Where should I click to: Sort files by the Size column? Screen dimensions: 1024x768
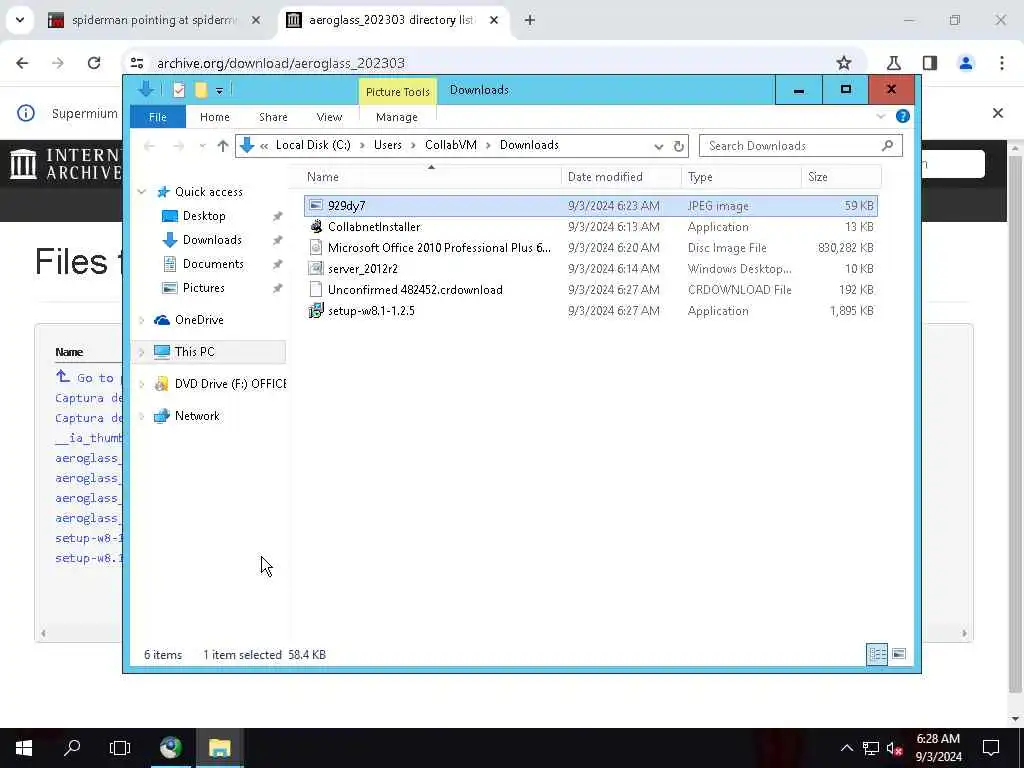[x=841, y=176]
